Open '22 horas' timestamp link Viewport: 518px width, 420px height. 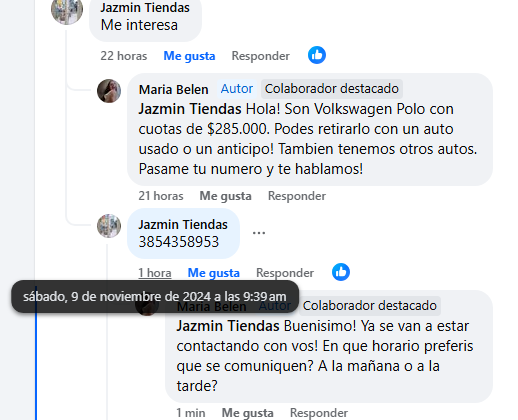(124, 56)
